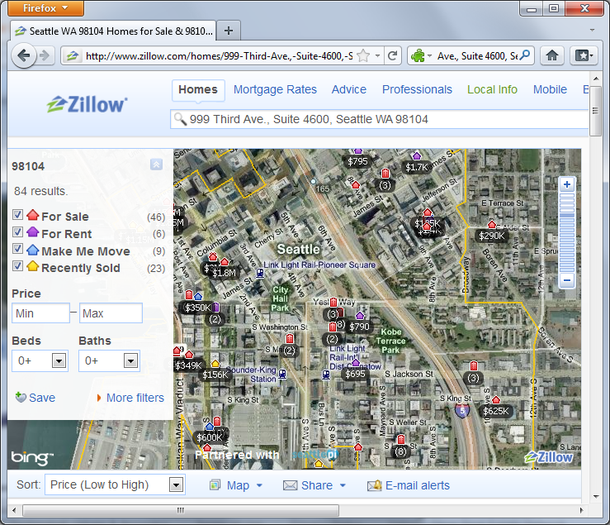Screen dimensions: 610x525
Task: Open a new tab with plus button
Action: 228,30
